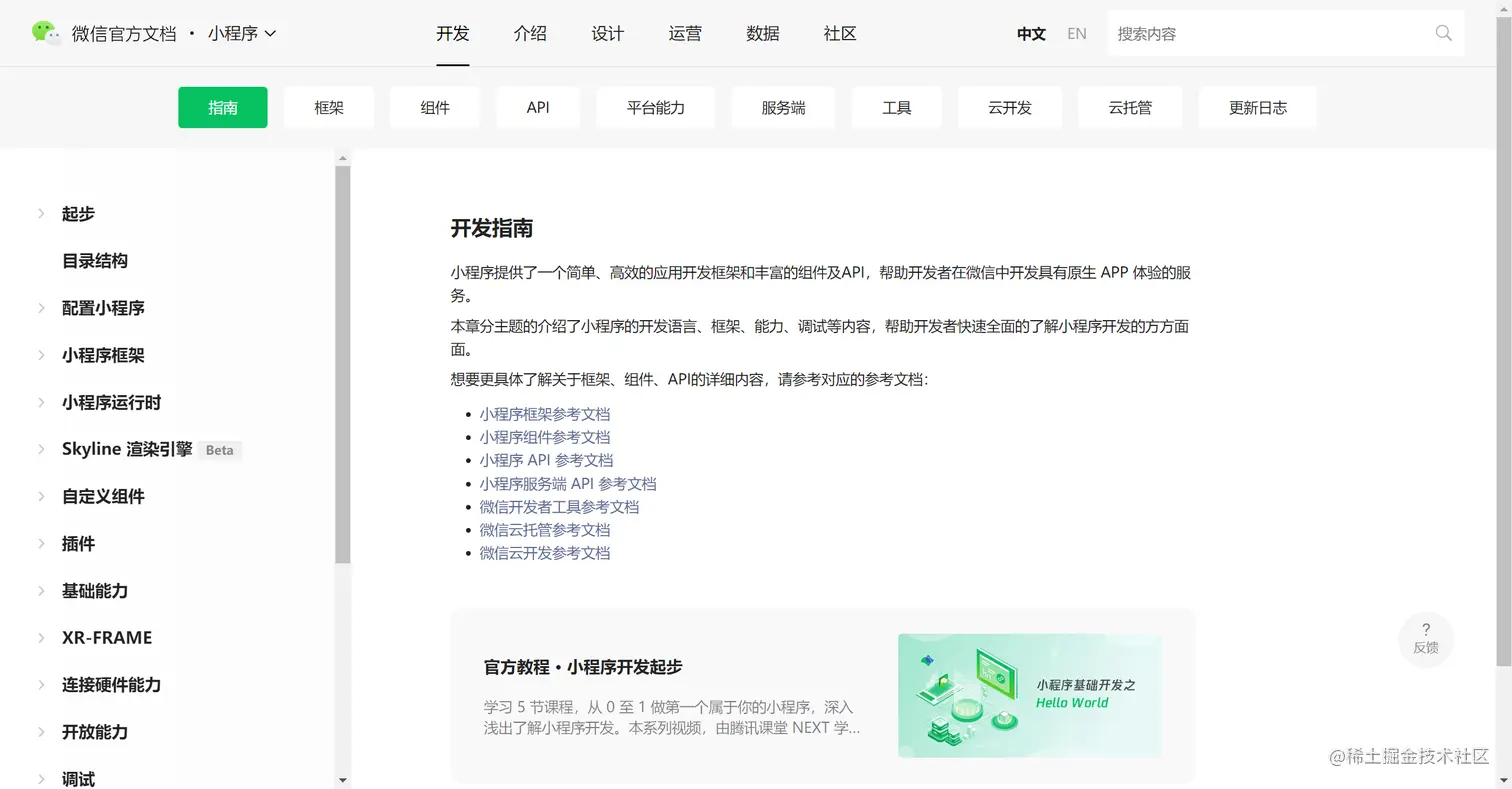The image size is (1512, 789).
Task: Open the 小程序 API 参考文档 link
Action: (x=546, y=460)
